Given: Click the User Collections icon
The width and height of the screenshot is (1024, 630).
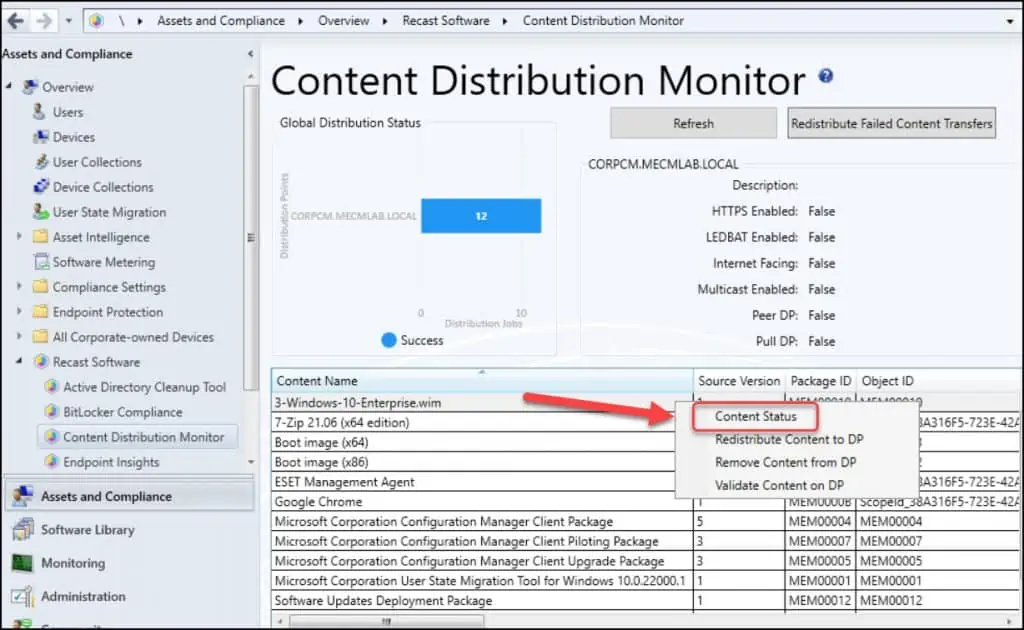Looking at the screenshot, I should 41,162.
